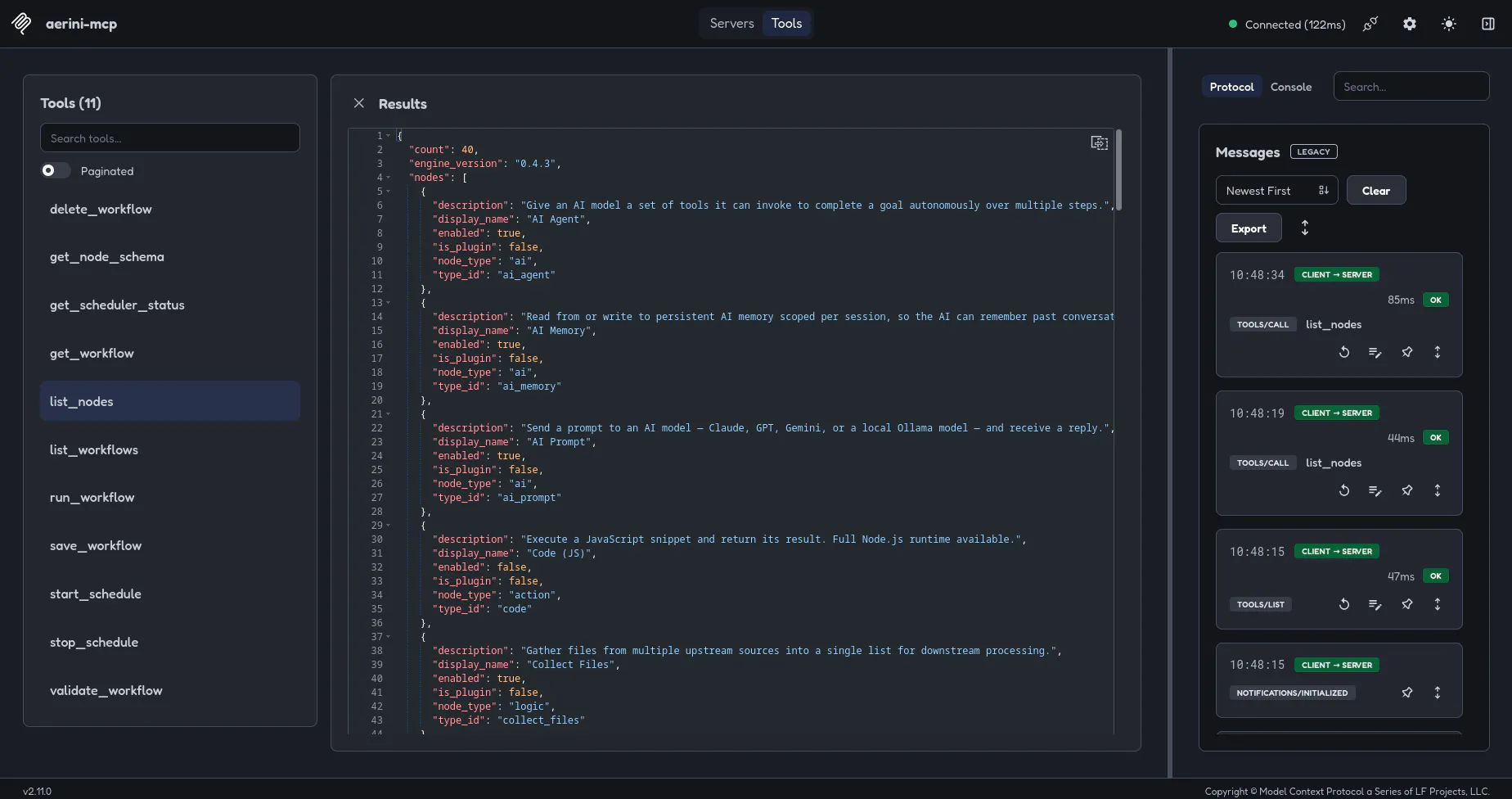Export the protocol messages
Screen dimensions: 1512x799
point(1249,228)
